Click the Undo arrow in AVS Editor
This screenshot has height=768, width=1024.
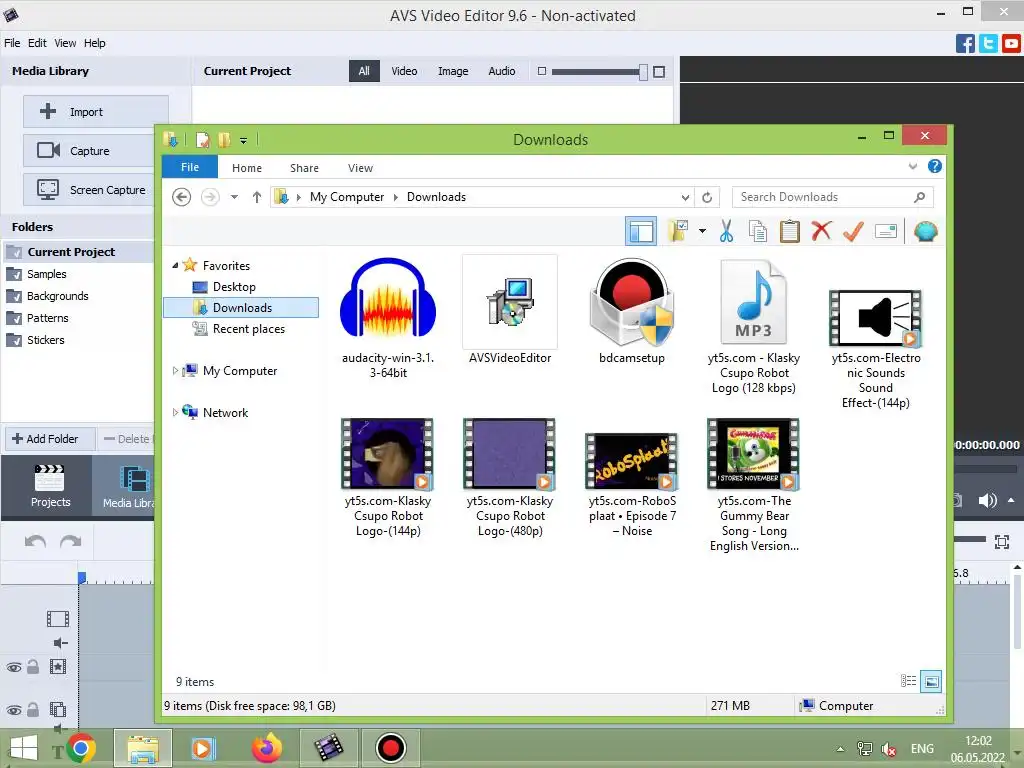click(35, 541)
